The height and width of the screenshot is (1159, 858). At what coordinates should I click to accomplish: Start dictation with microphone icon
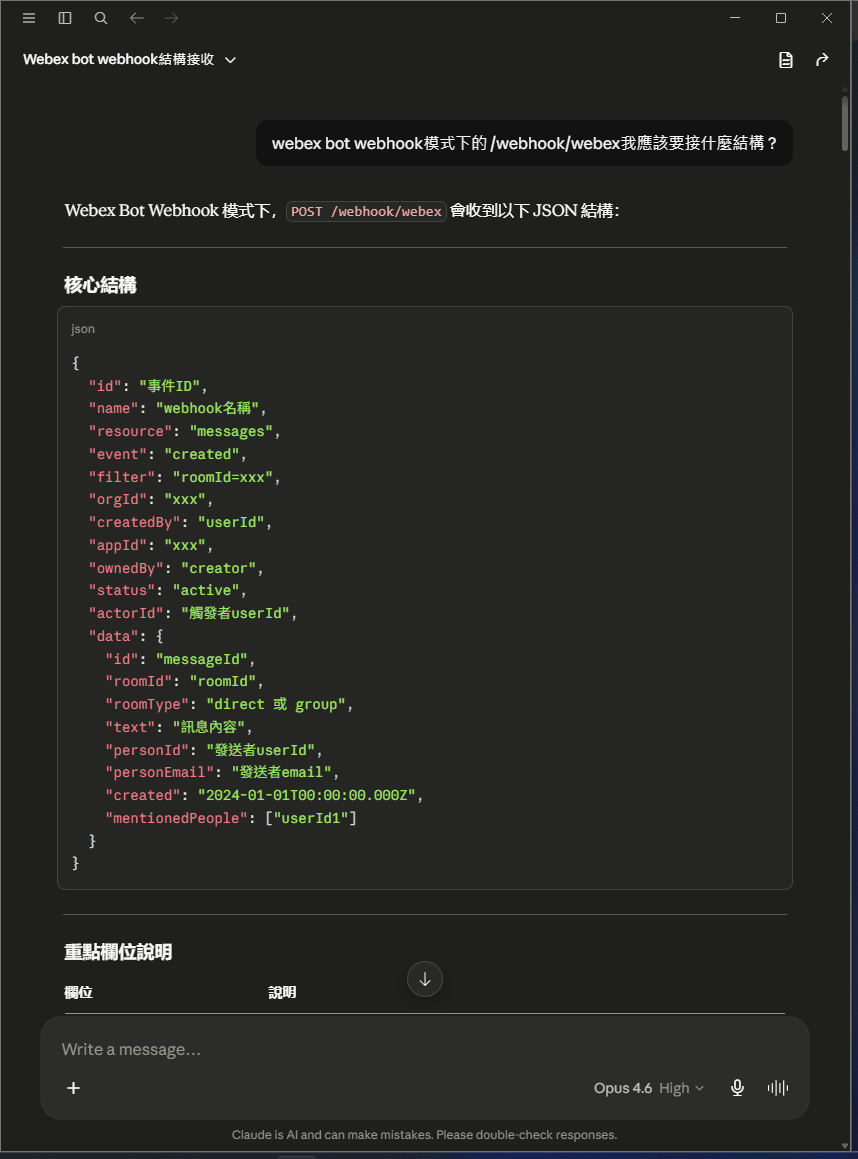(737, 1088)
